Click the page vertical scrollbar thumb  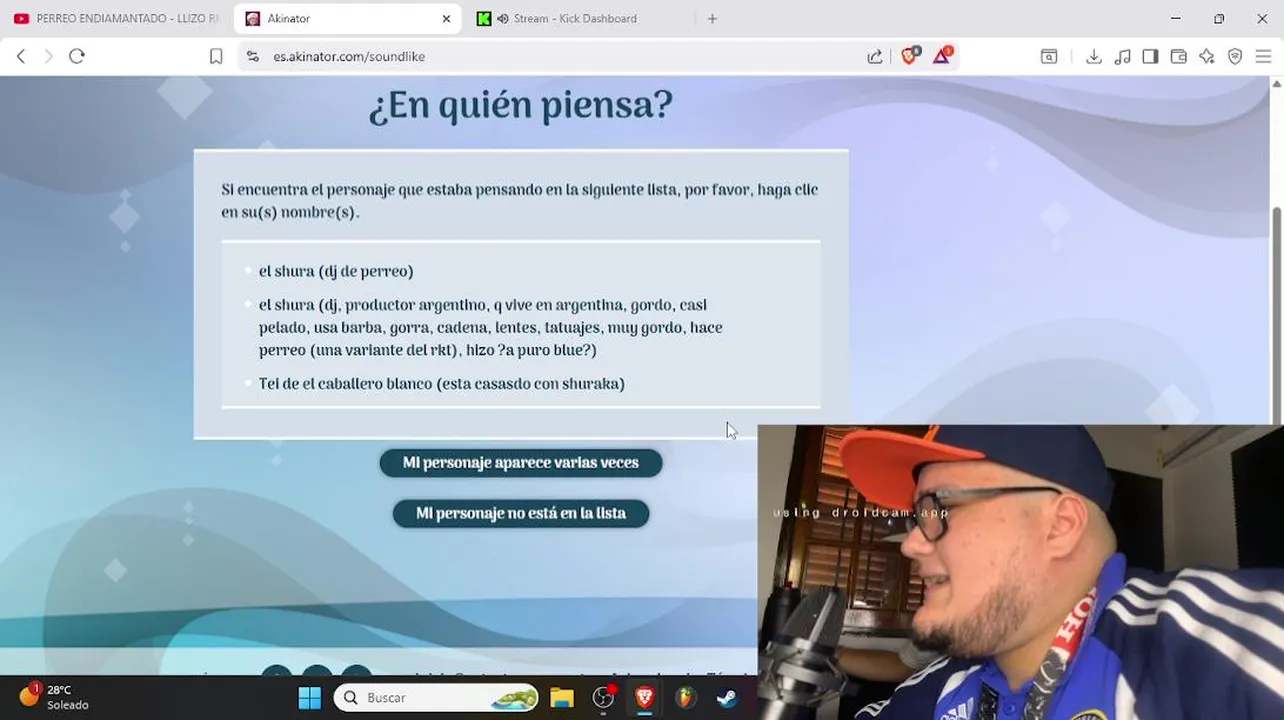click(1276, 315)
